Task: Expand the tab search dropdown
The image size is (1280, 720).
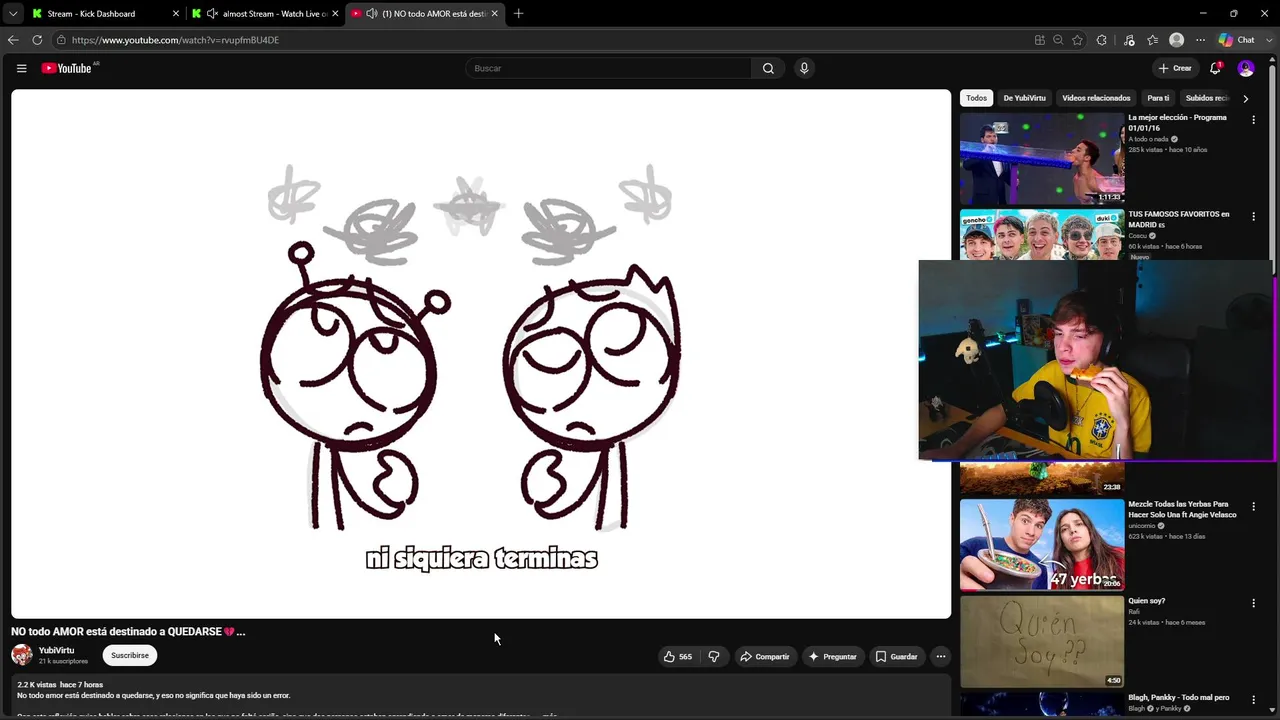Action: point(13,14)
